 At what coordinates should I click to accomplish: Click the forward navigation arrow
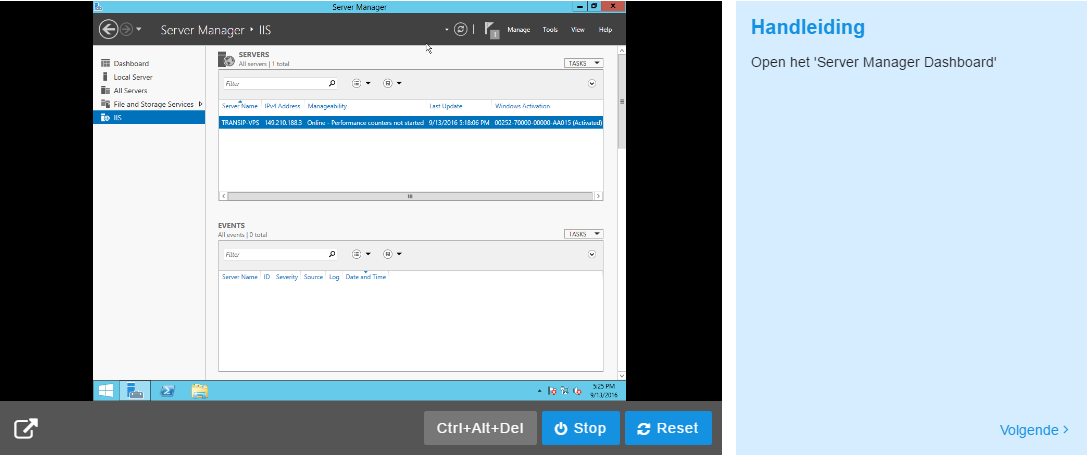click(126, 29)
